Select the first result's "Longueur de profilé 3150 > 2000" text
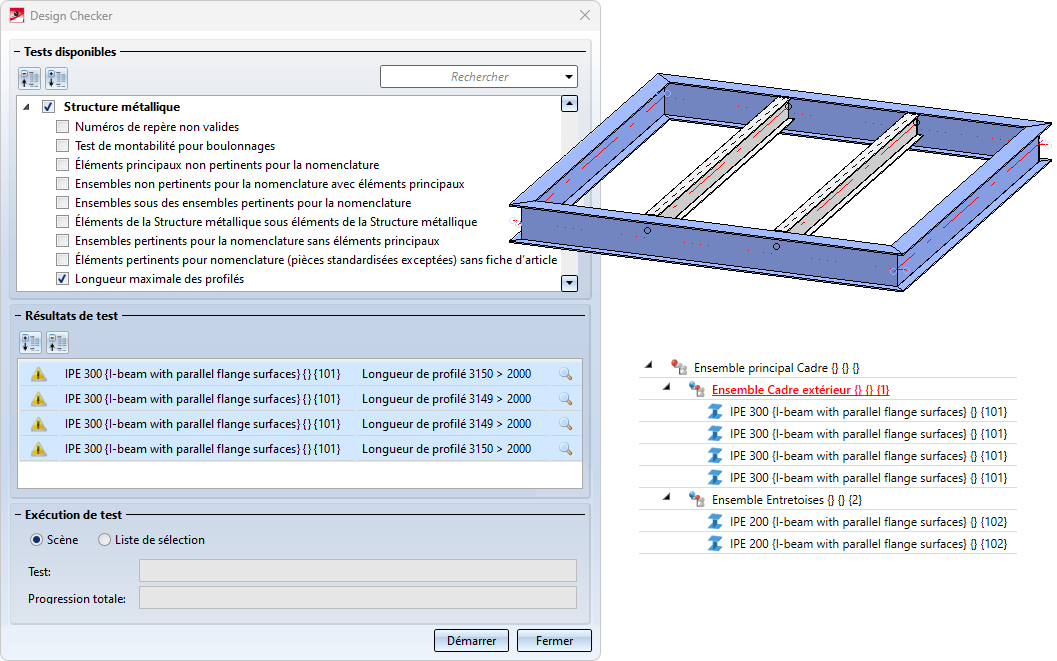Image resolution: width=1057 pixels, height=661 pixels. tap(446, 374)
